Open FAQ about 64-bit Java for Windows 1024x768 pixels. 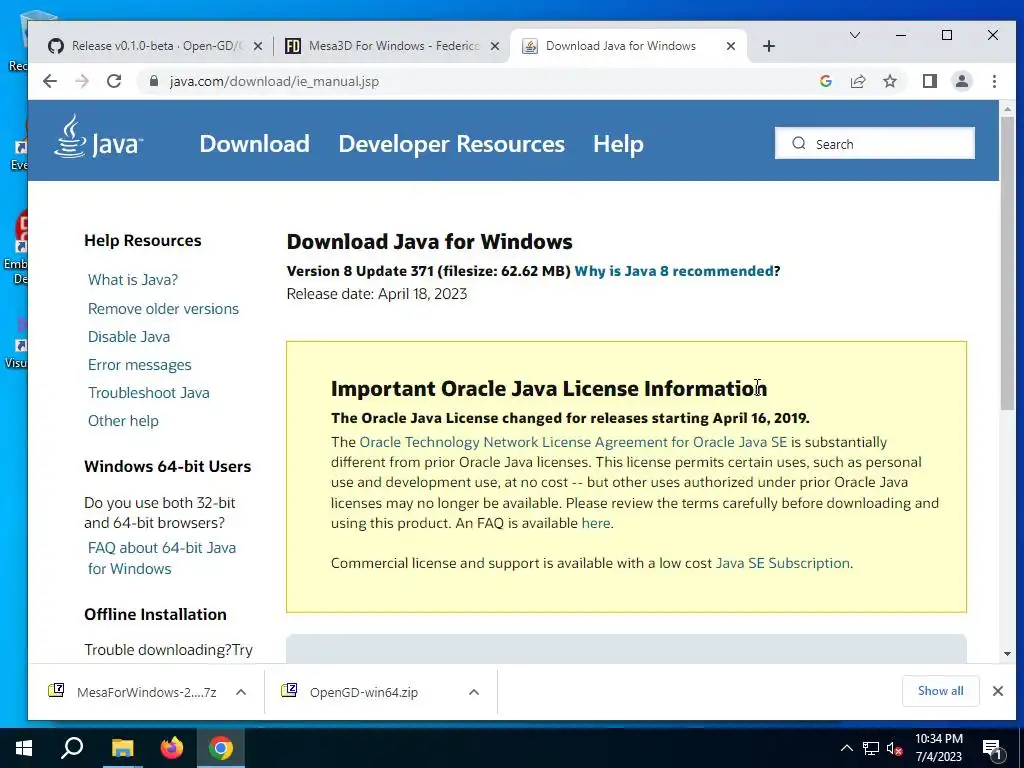(x=162, y=558)
